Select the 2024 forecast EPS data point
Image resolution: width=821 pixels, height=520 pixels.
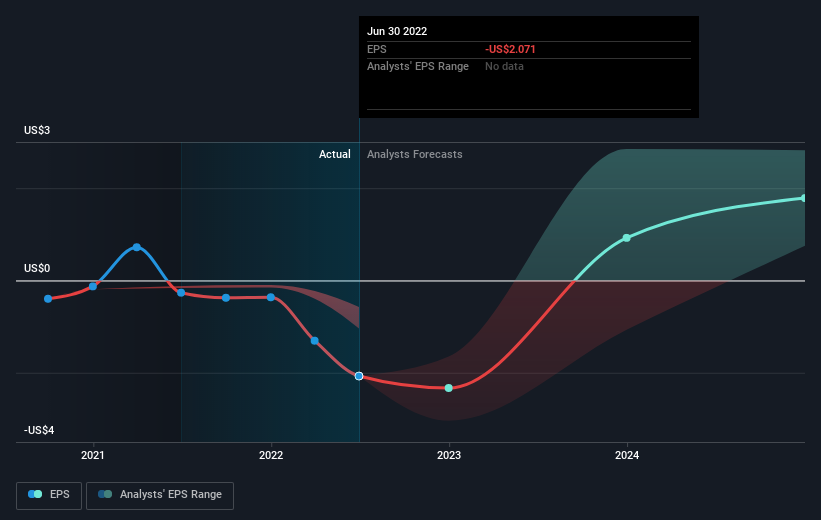coord(626,238)
